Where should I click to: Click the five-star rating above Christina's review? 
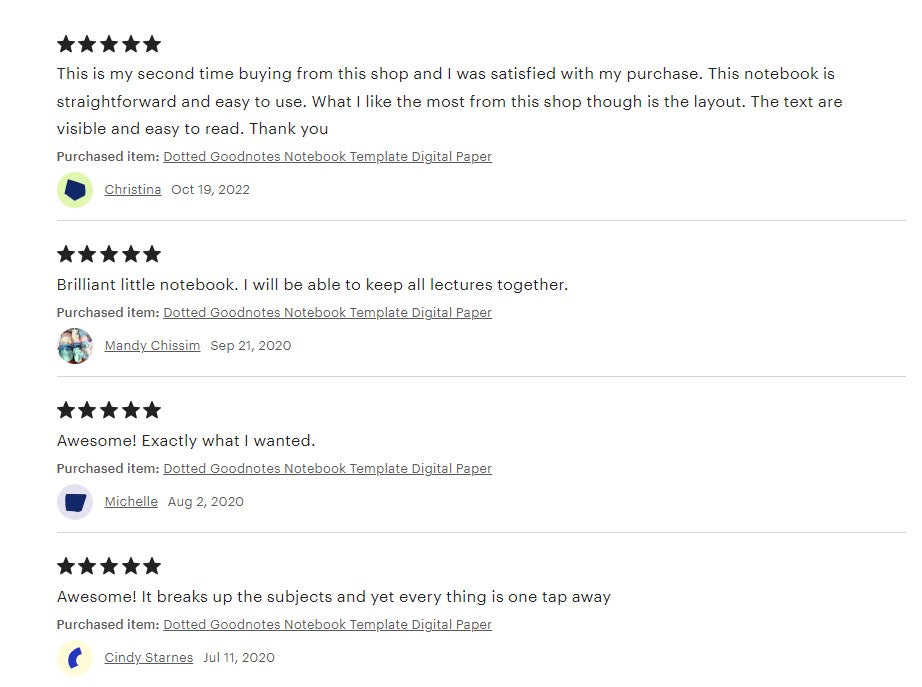pos(109,44)
